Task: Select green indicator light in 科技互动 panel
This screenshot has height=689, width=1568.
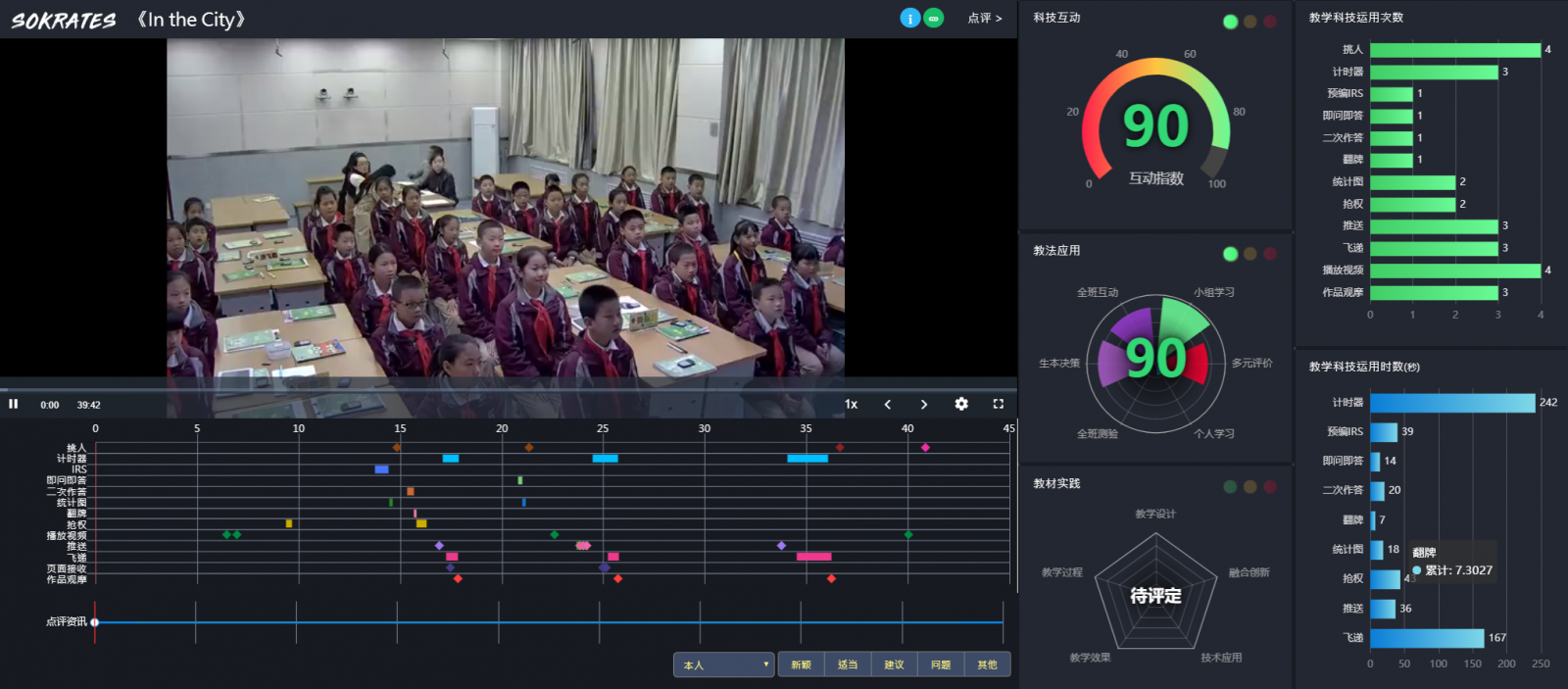Action: pos(1230,22)
